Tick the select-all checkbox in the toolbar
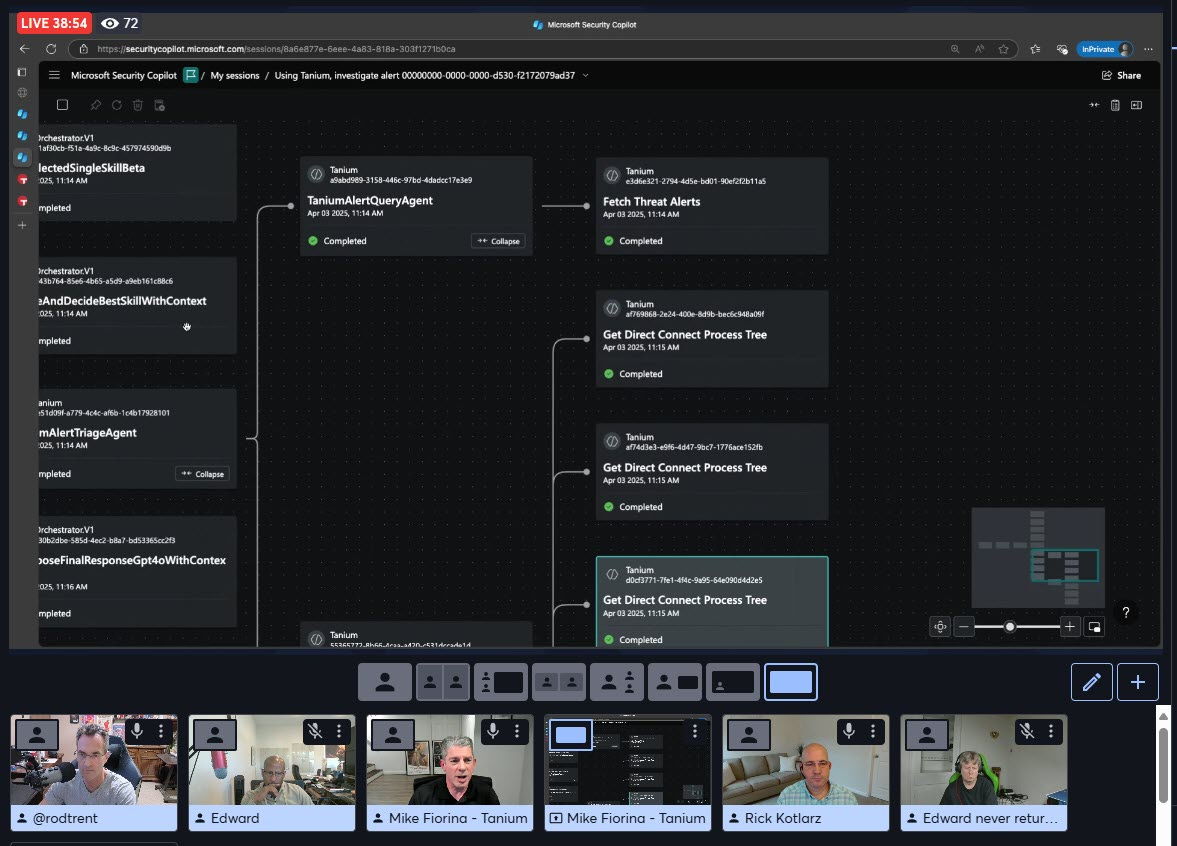 point(62,105)
